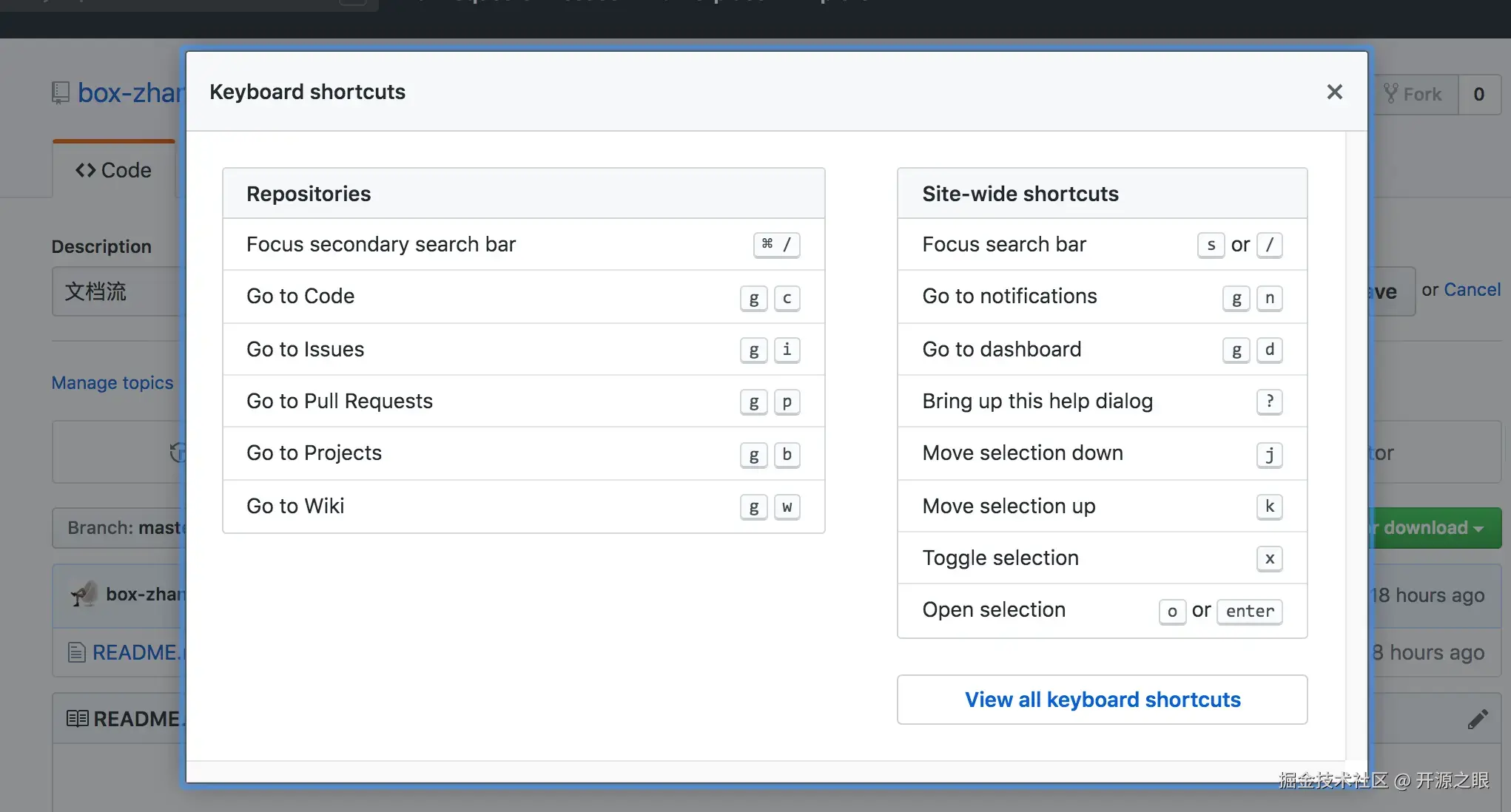Click the dialog's vertical scrollbar
Screen dimensions: 1511x812
point(1356,444)
